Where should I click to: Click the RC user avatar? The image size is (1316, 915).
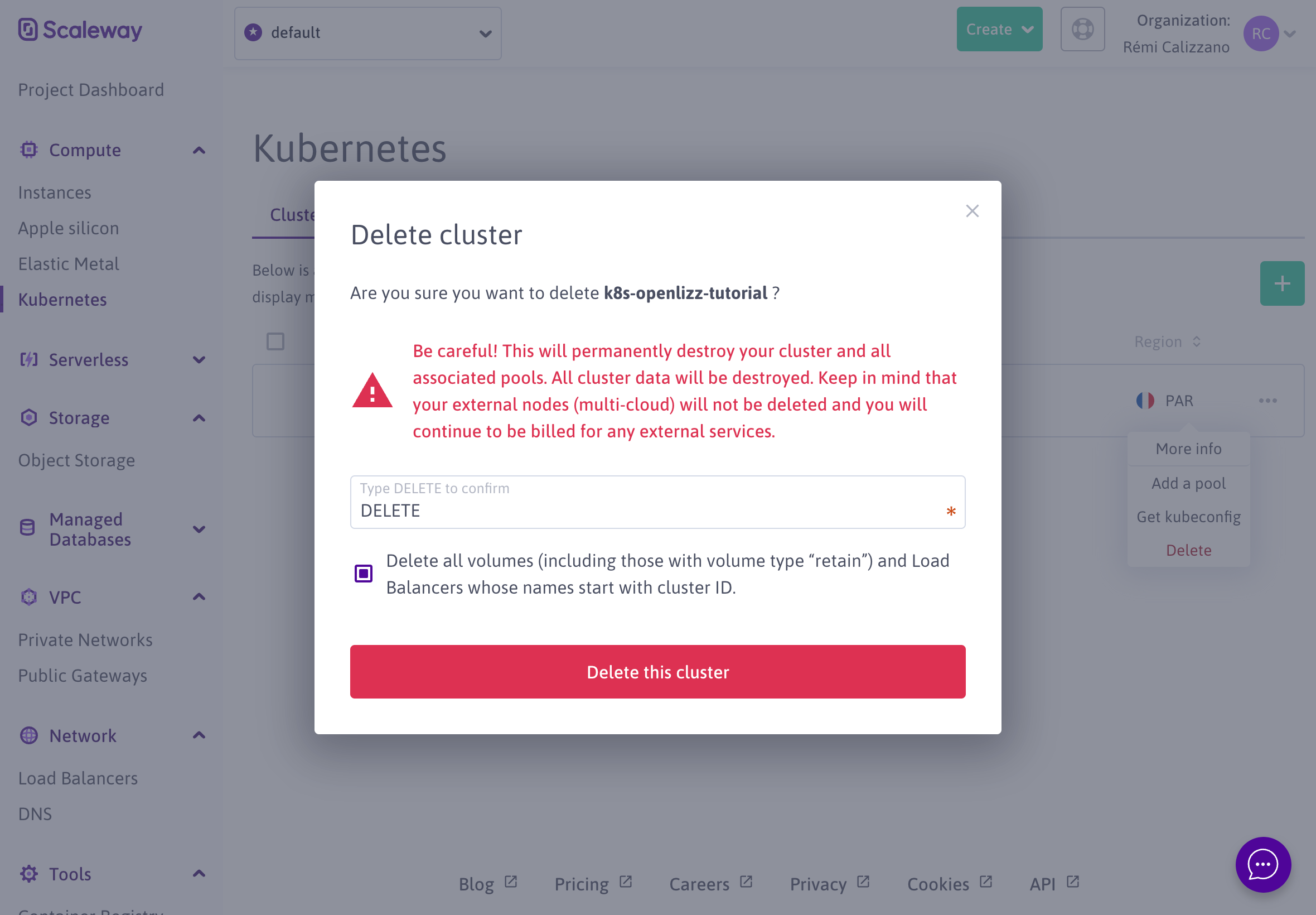(1260, 34)
